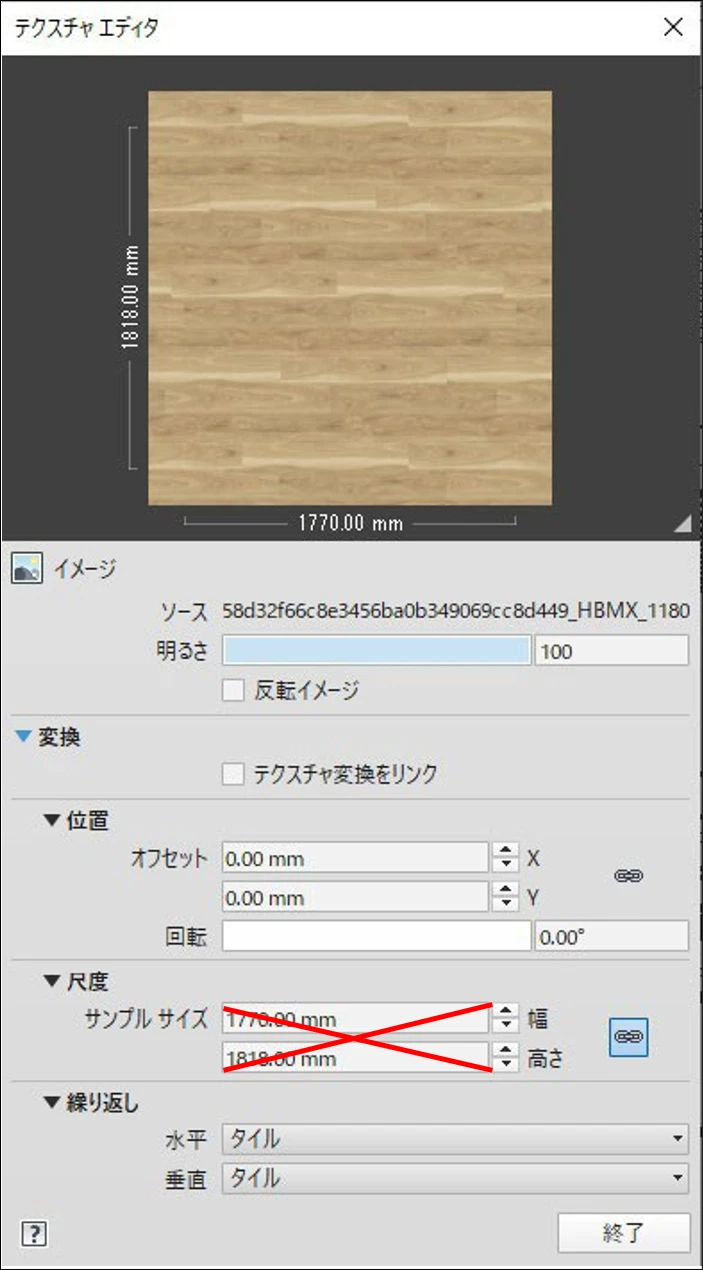Click the source file name link
The height and width of the screenshot is (1270, 703).
[x=456, y=610]
